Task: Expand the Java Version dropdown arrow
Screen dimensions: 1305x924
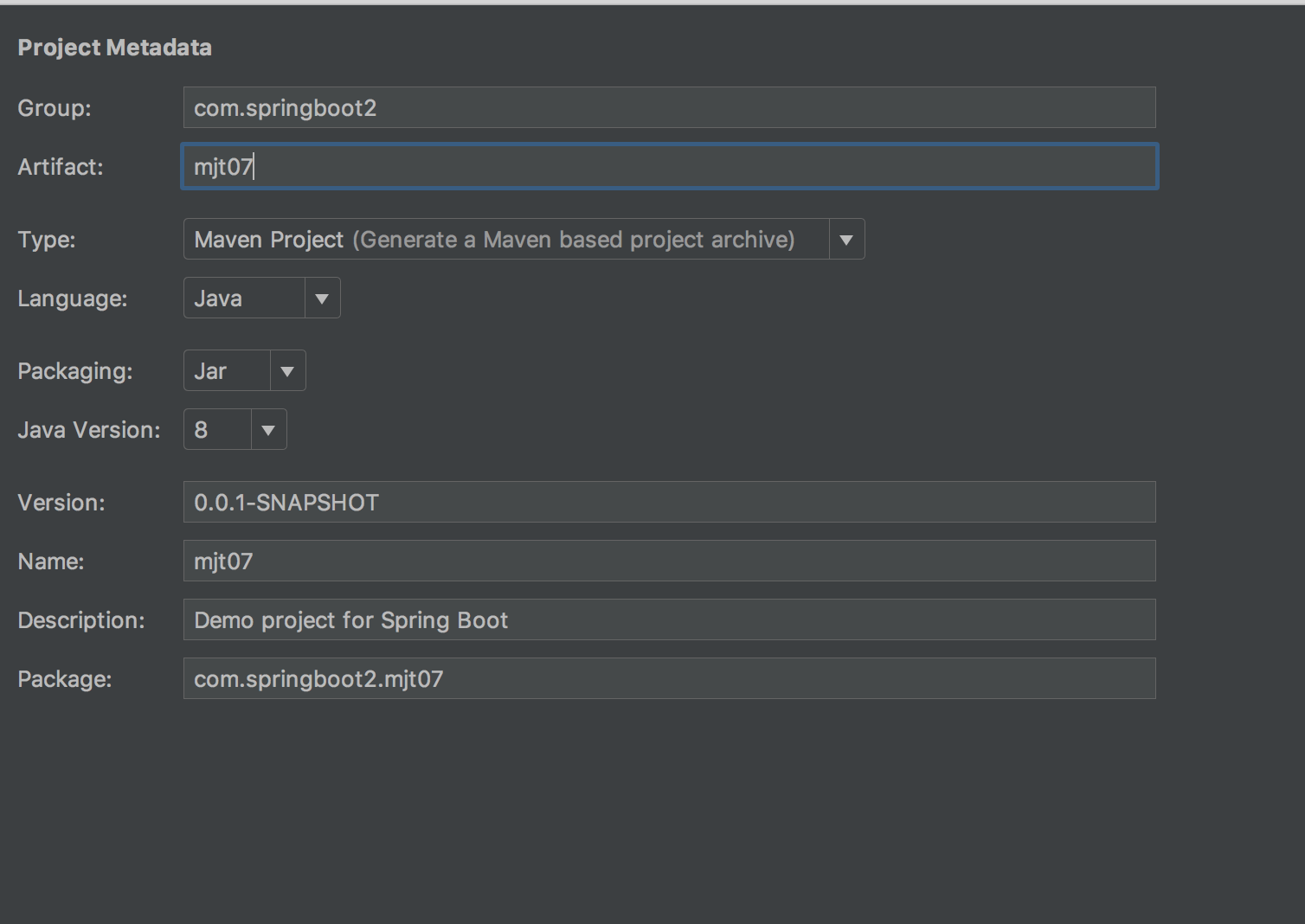Action: (268, 430)
